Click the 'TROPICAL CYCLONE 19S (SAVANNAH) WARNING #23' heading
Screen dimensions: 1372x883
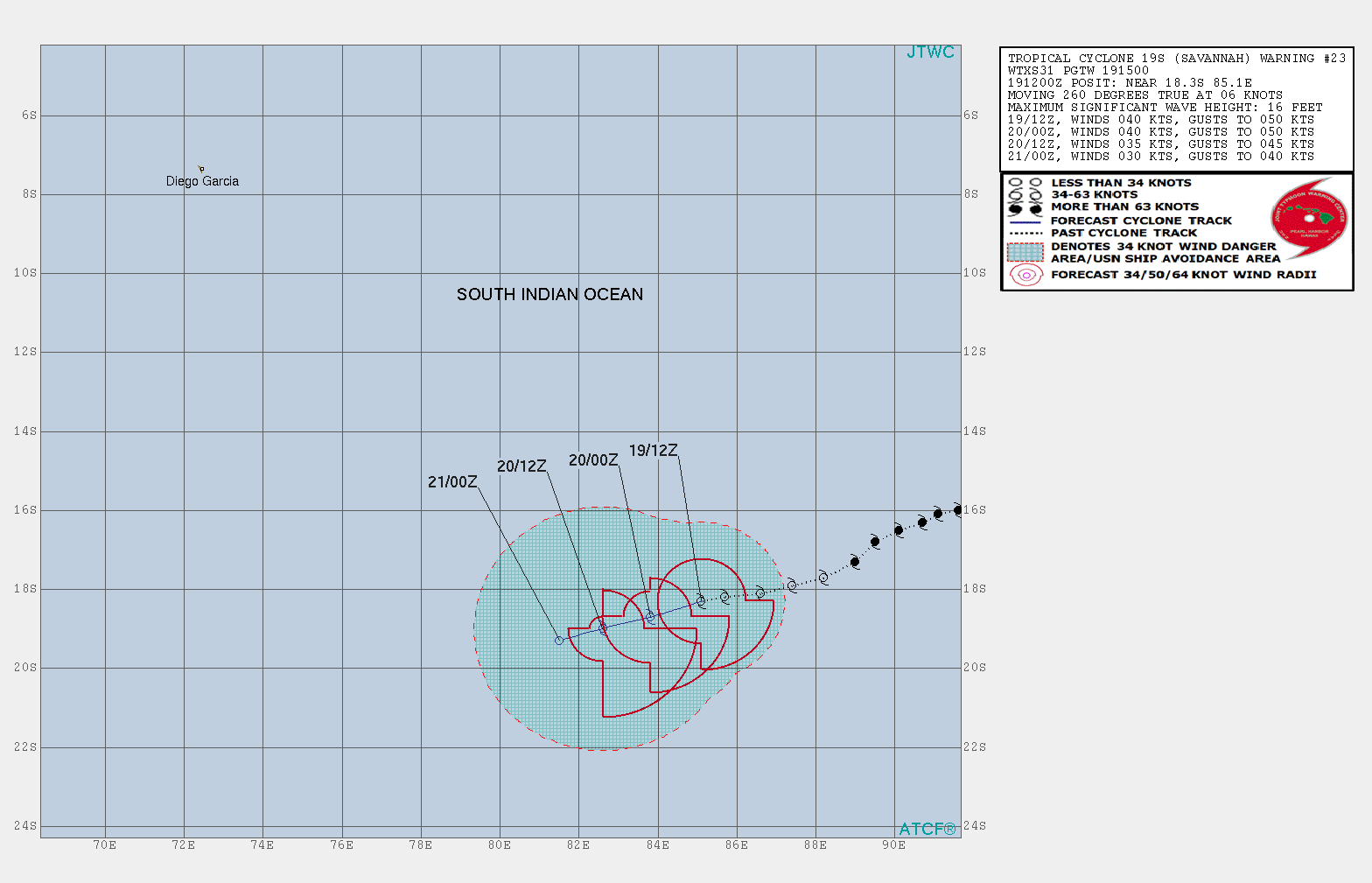[x=1177, y=59]
